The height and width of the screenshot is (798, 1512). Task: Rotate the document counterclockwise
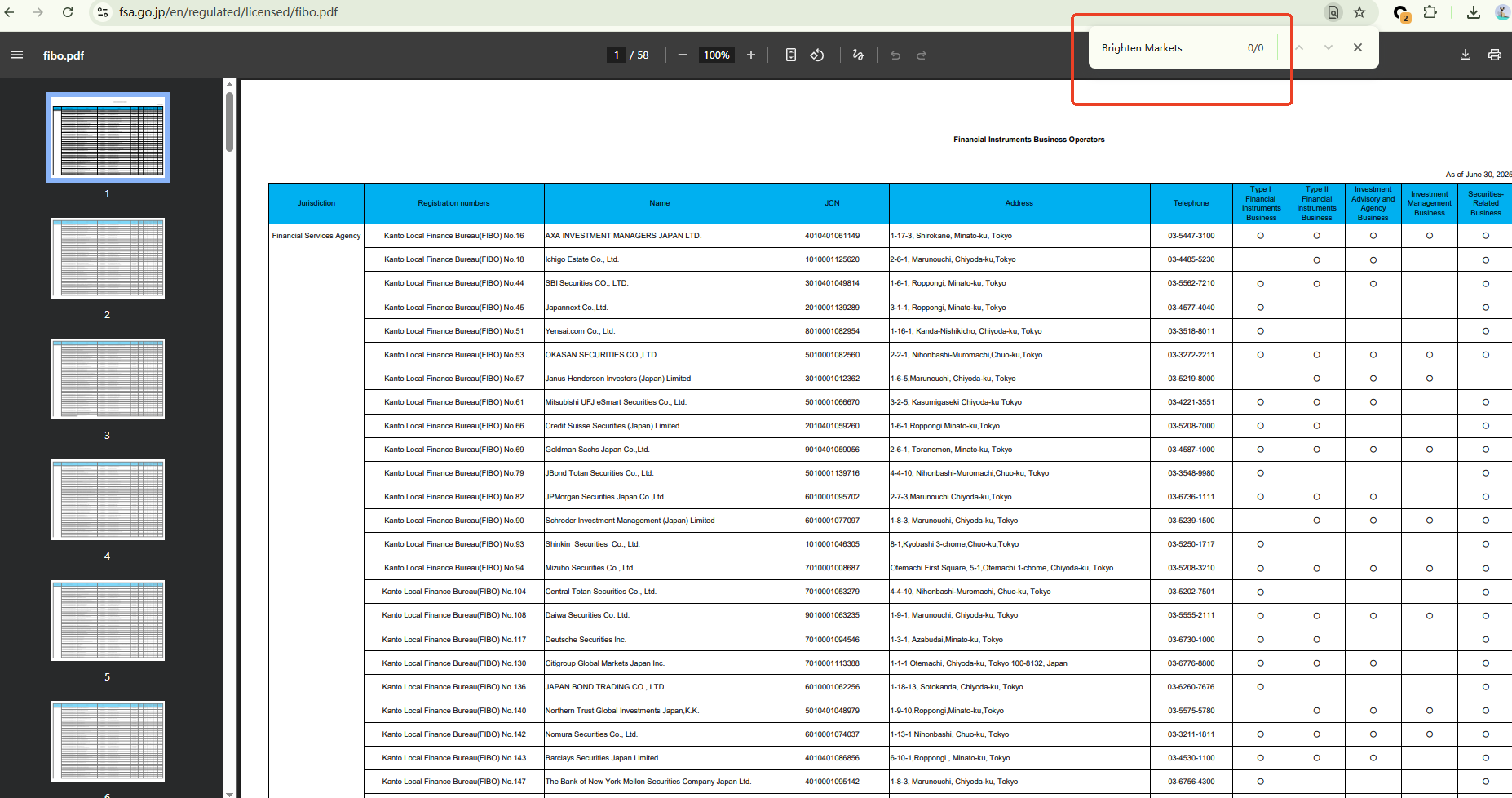(x=817, y=55)
